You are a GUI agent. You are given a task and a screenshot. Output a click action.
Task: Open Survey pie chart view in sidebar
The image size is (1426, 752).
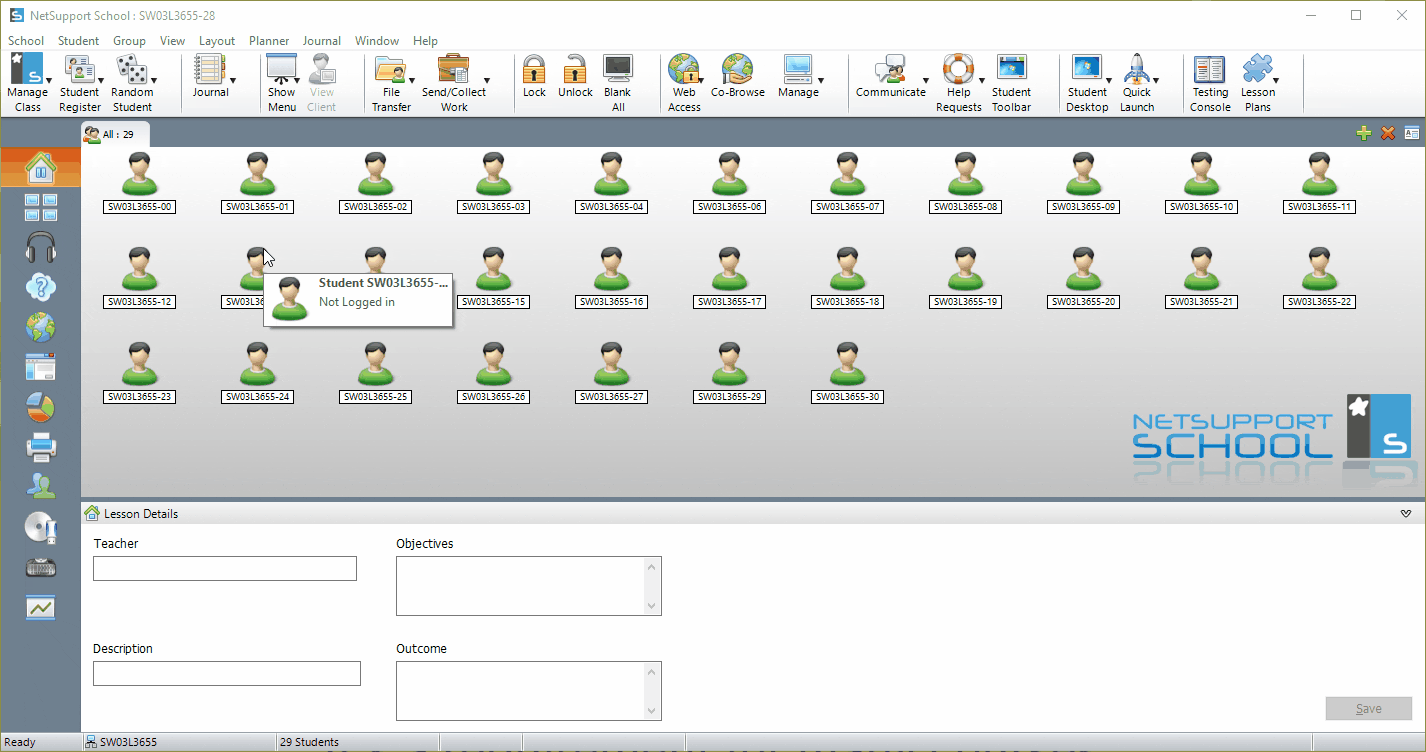41,407
